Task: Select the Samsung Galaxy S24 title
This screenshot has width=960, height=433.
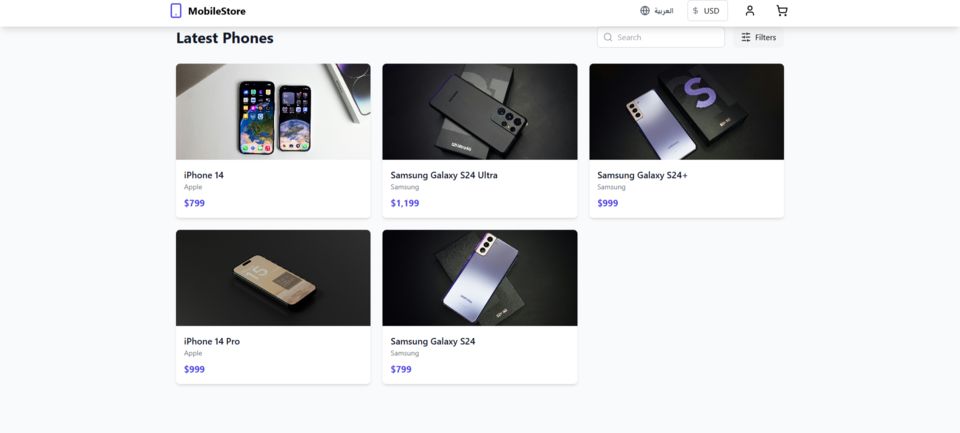Action: [x=433, y=342]
